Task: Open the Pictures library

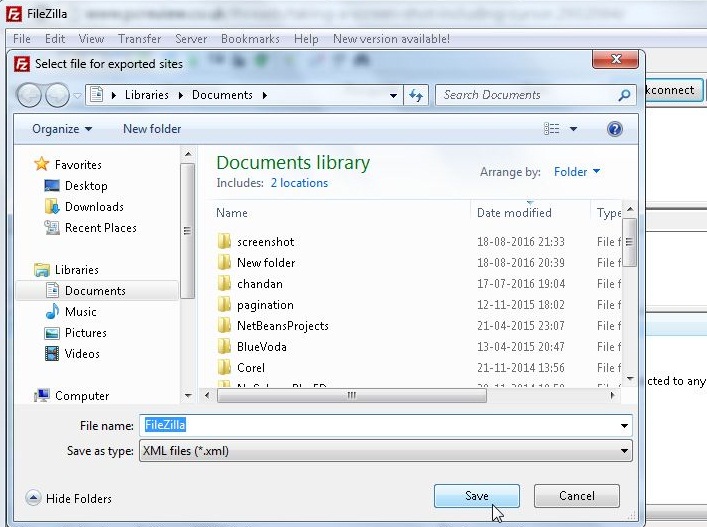Action: pyautogui.click(x=76, y=333)
